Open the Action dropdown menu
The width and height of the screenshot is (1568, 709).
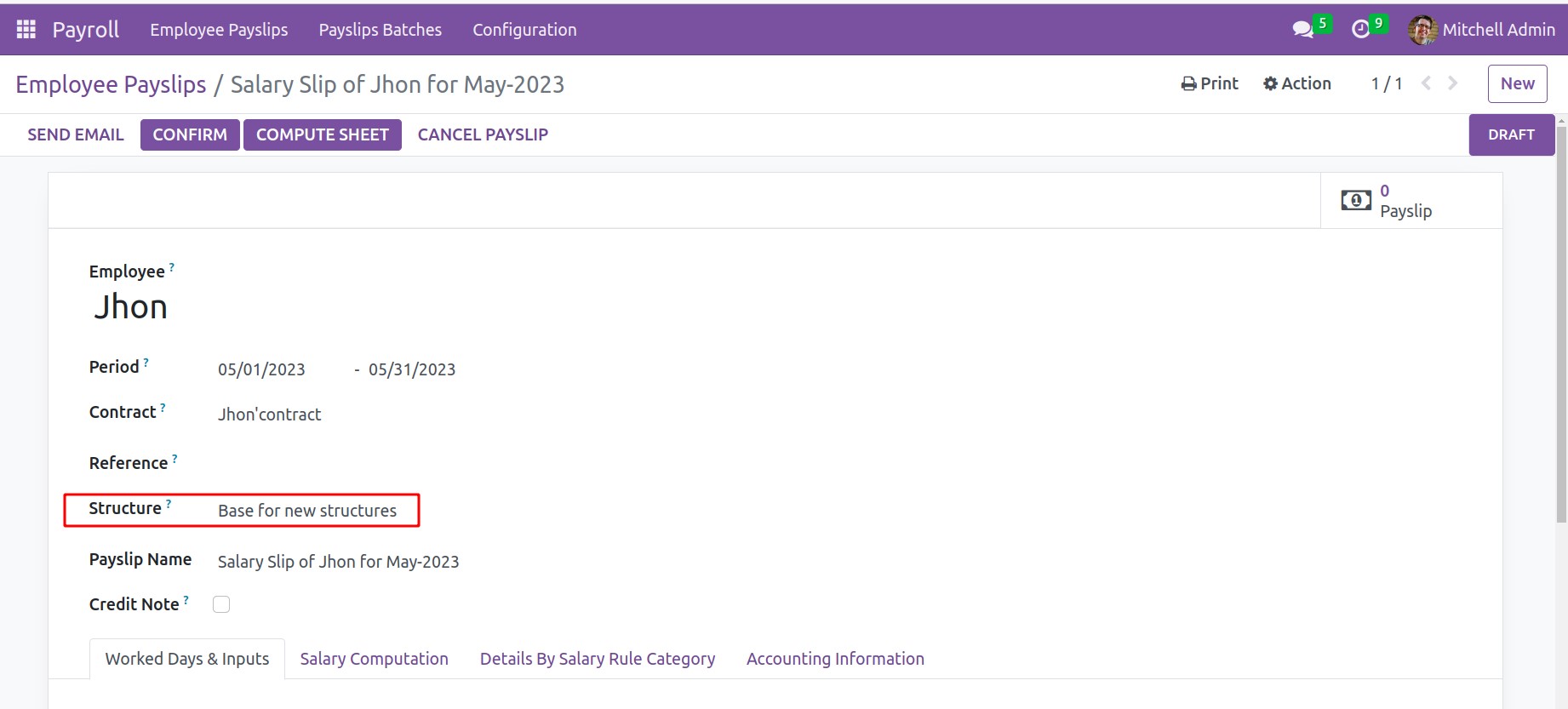tap(1297, 83)
